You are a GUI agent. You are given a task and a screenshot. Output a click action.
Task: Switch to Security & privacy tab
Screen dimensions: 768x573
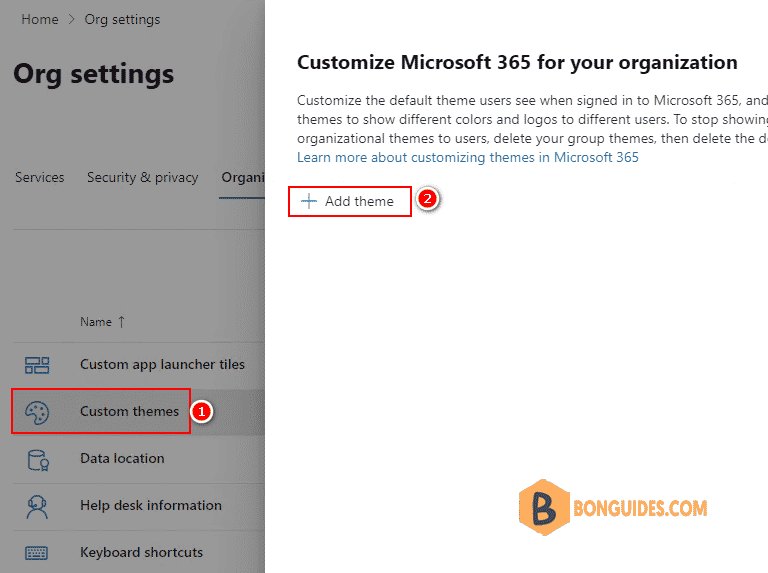[143, 177]
